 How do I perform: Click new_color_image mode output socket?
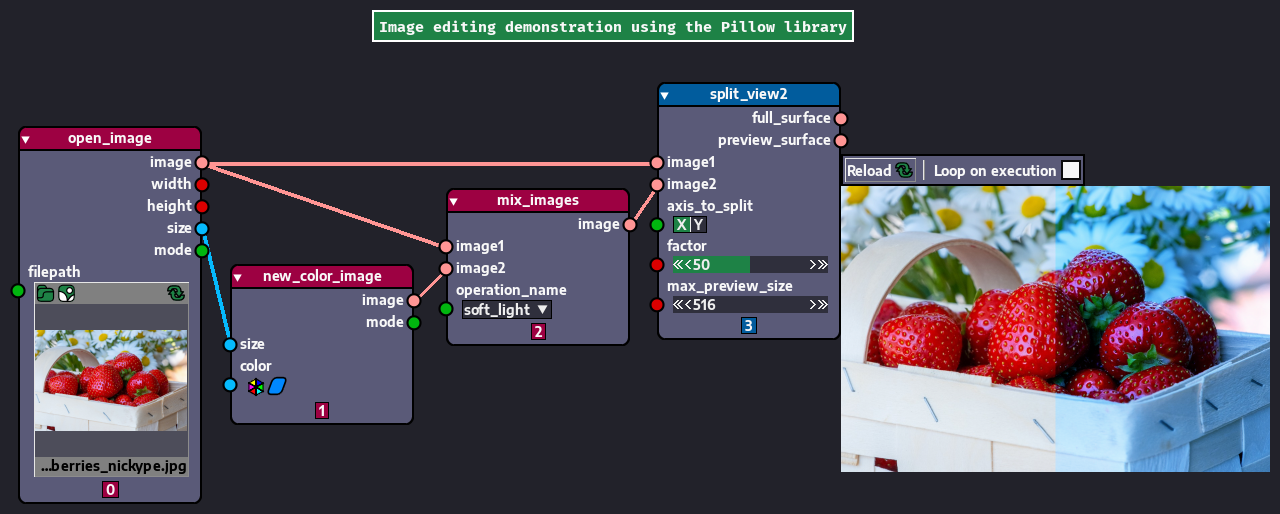pos(414,322)
